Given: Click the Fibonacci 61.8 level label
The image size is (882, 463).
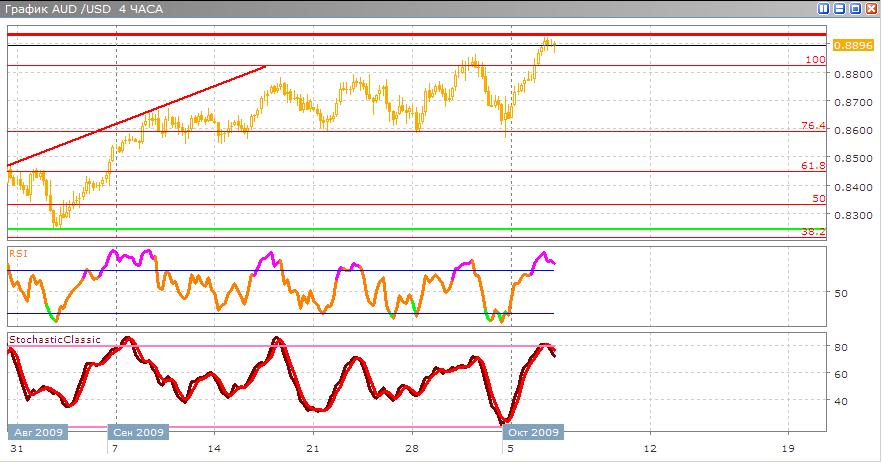Looking at the screenshot, I should point(813,166).
